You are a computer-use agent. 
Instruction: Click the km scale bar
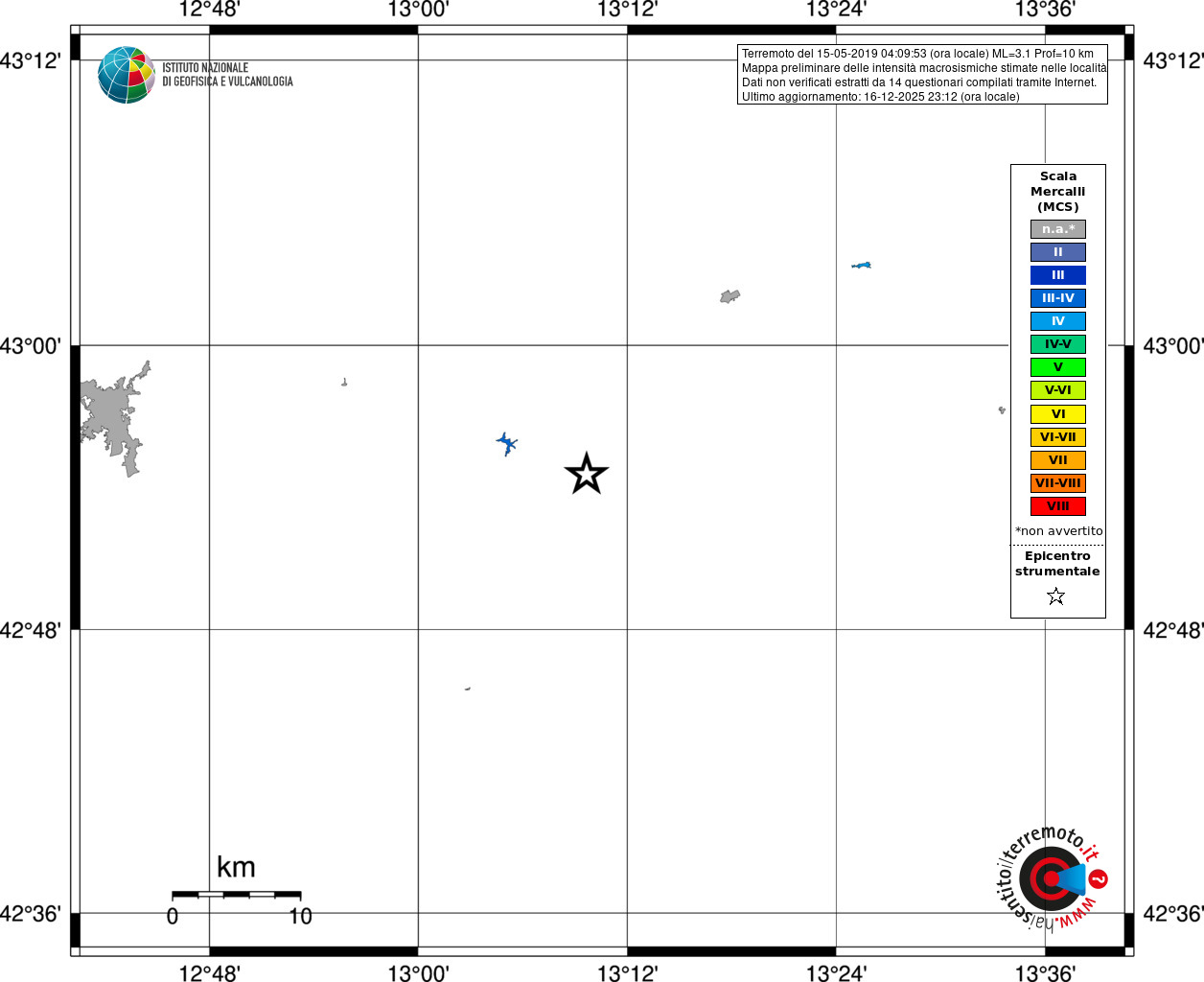[x=237, y=895]
